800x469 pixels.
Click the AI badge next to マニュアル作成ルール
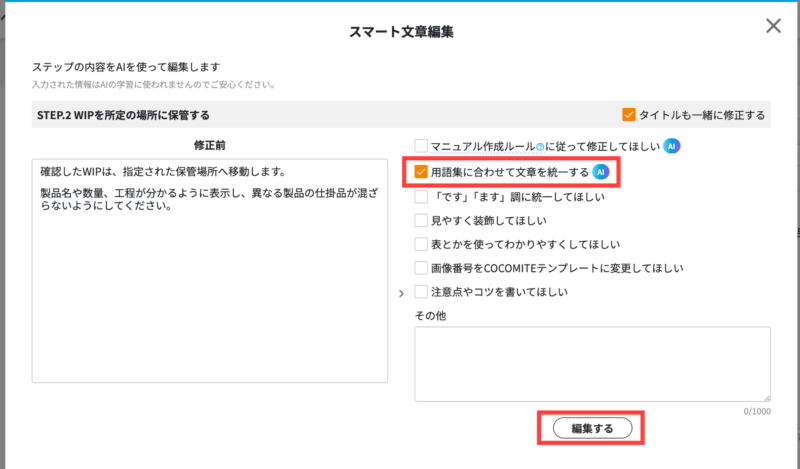(x=671, y=146)
